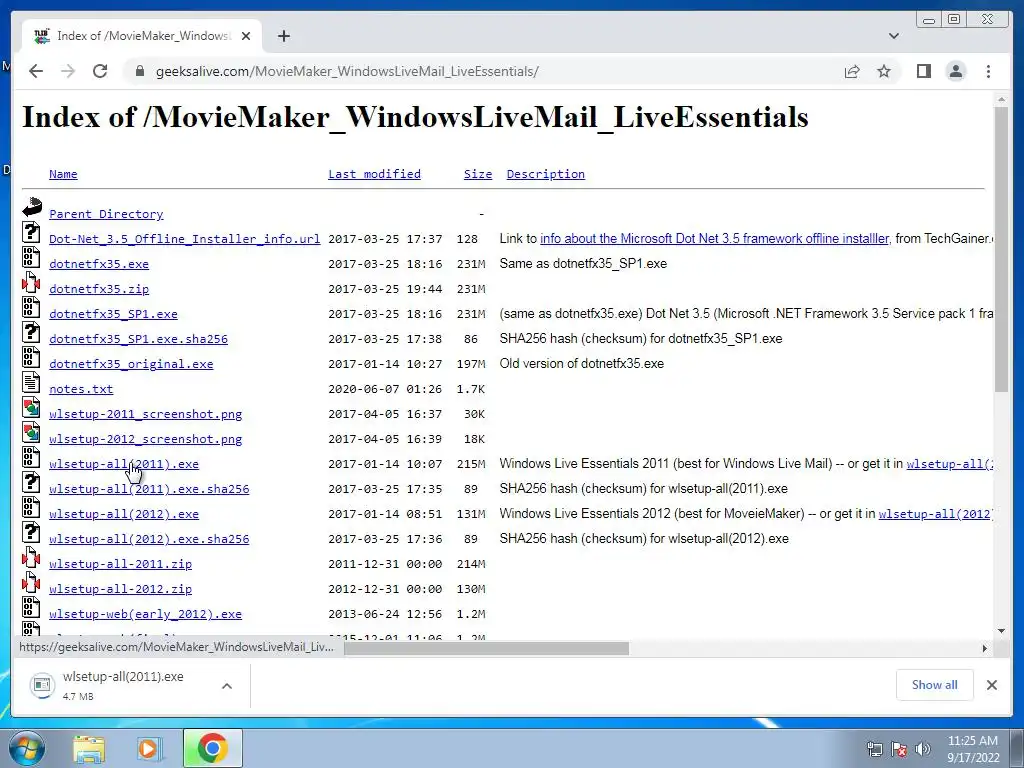
Task: Open wlsetup-all(2012).exe.sha256
Action: pos(149,539)
